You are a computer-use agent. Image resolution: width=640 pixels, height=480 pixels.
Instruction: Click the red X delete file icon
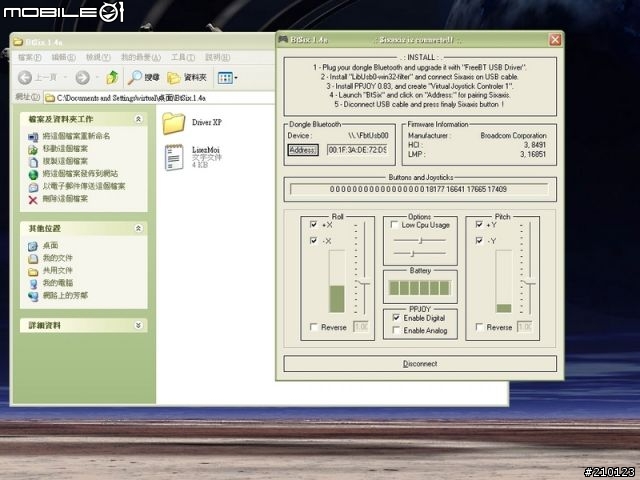click(33, 200)
